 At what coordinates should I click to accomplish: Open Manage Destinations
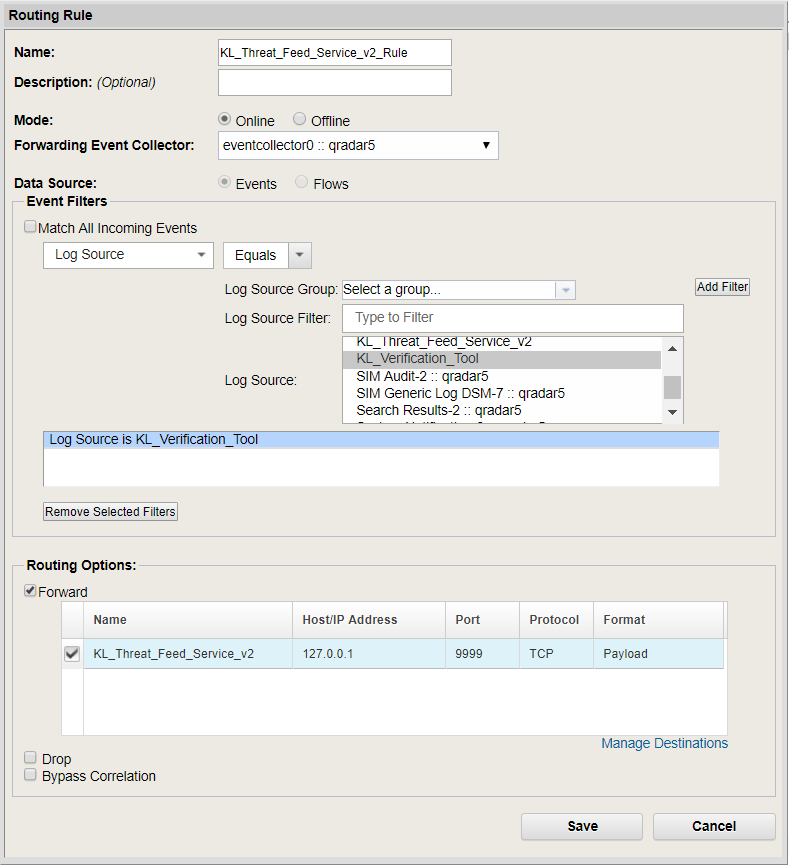click(x=664, y=743)
